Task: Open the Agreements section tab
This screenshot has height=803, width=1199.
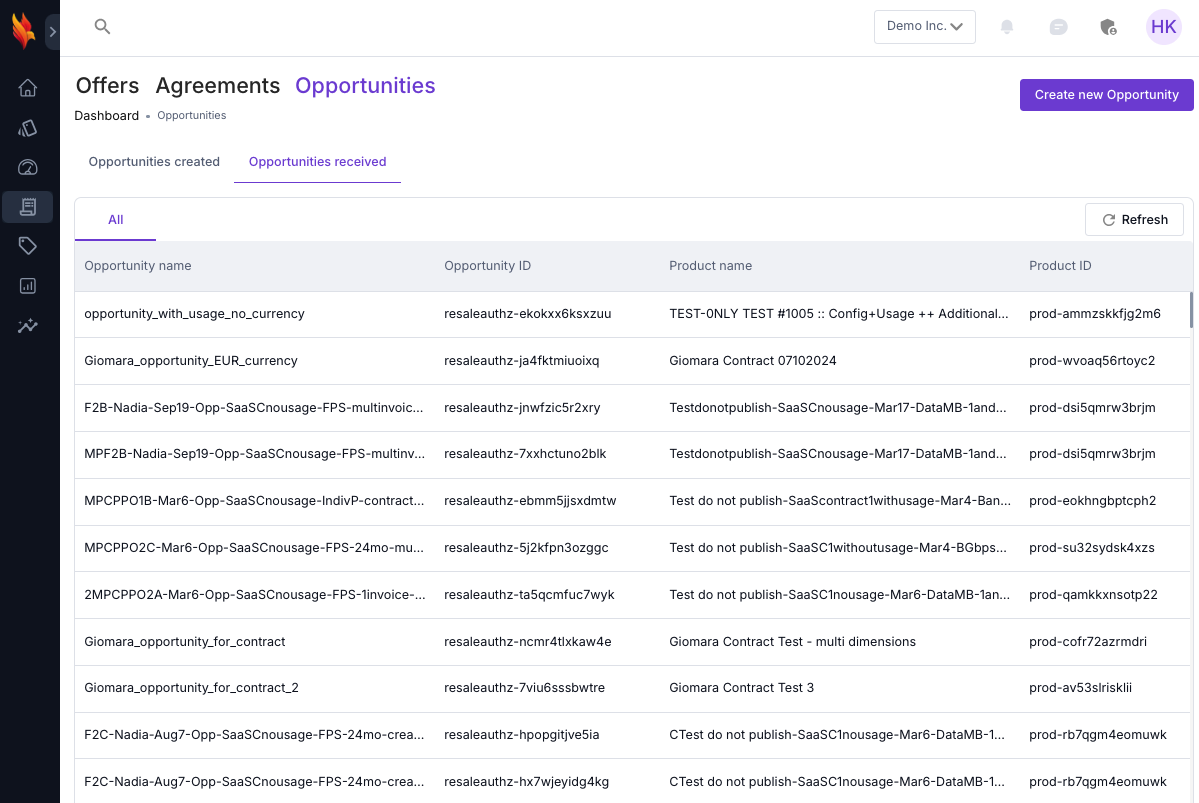Action: (x=217, y=86)
